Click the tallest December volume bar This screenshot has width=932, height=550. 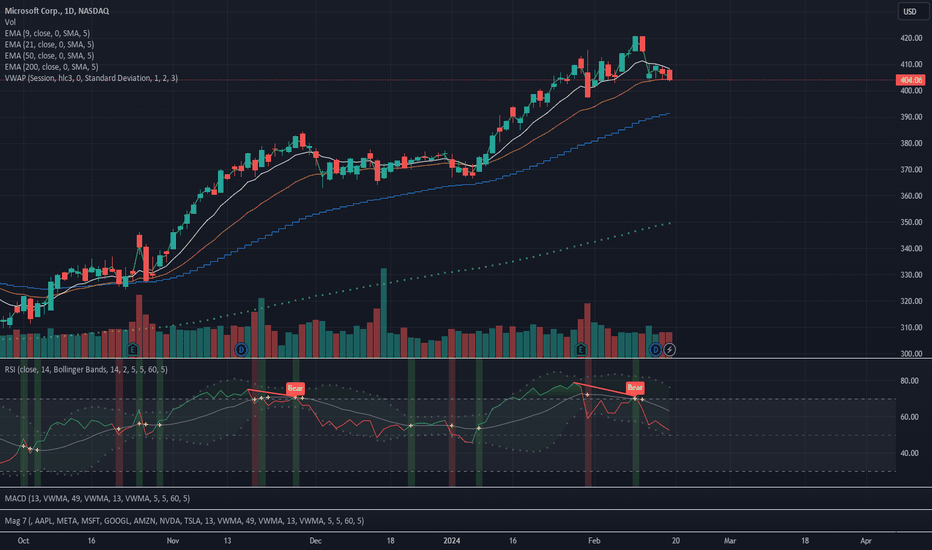(383, 313)
